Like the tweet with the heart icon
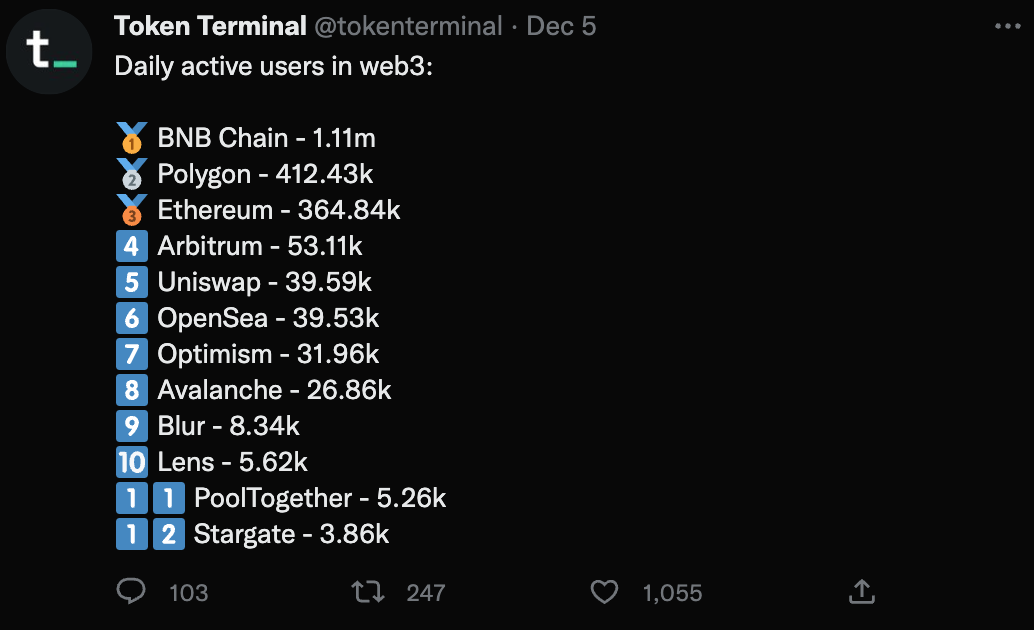Image resolution: width=1034 pixels, height=630 pixels. (604, 592)
